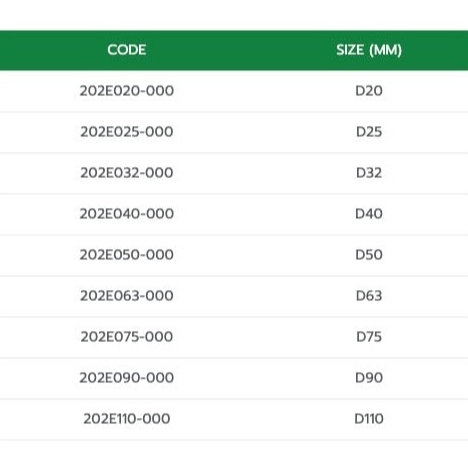Screen dimensions: 468x468
Task: Click the D32 size cell
Action: point(369,173)
